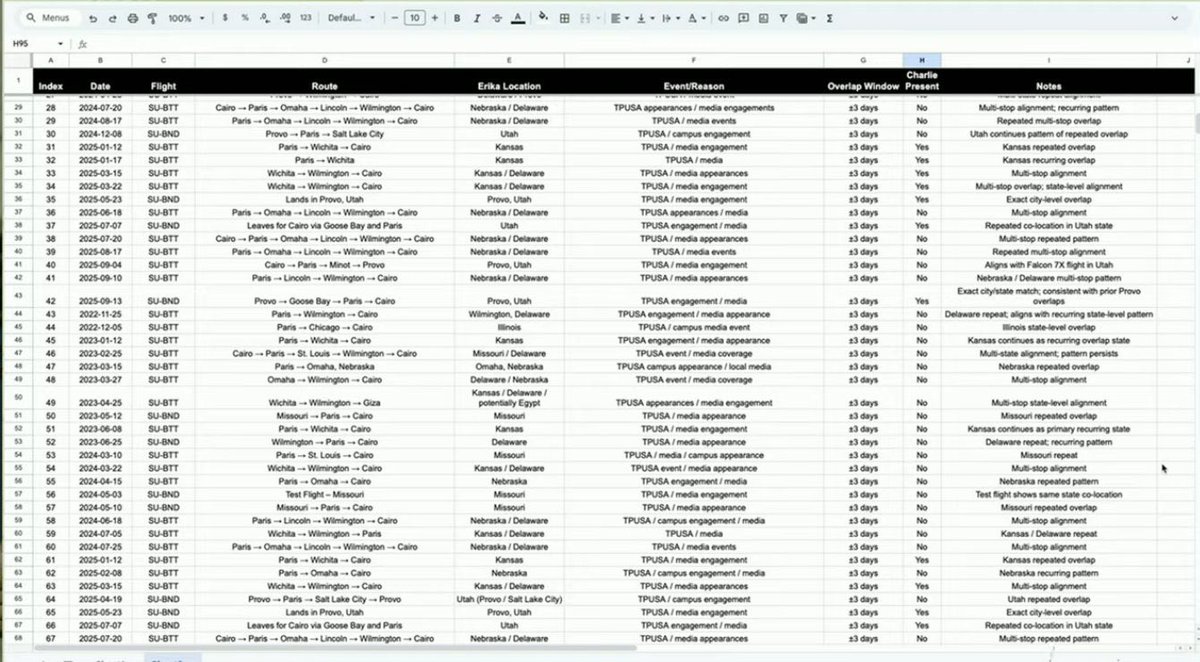1200x662 pixels.
Task: Open the Default font dropdown
Action: [350, 18]
